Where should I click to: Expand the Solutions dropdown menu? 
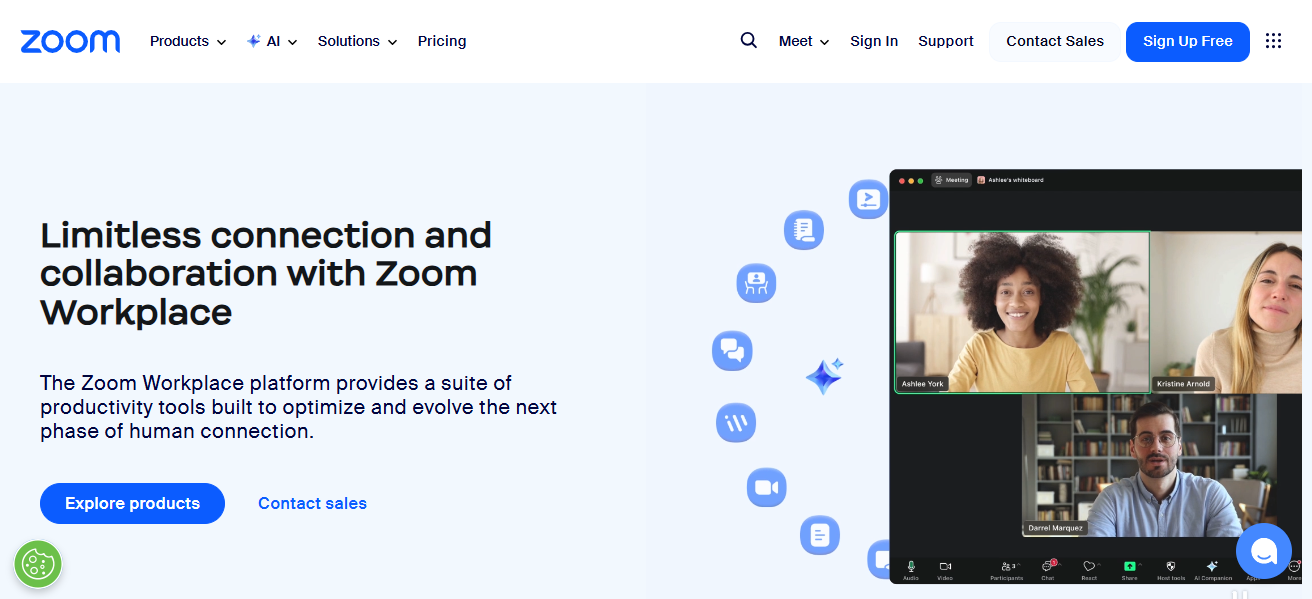point(357,41)
